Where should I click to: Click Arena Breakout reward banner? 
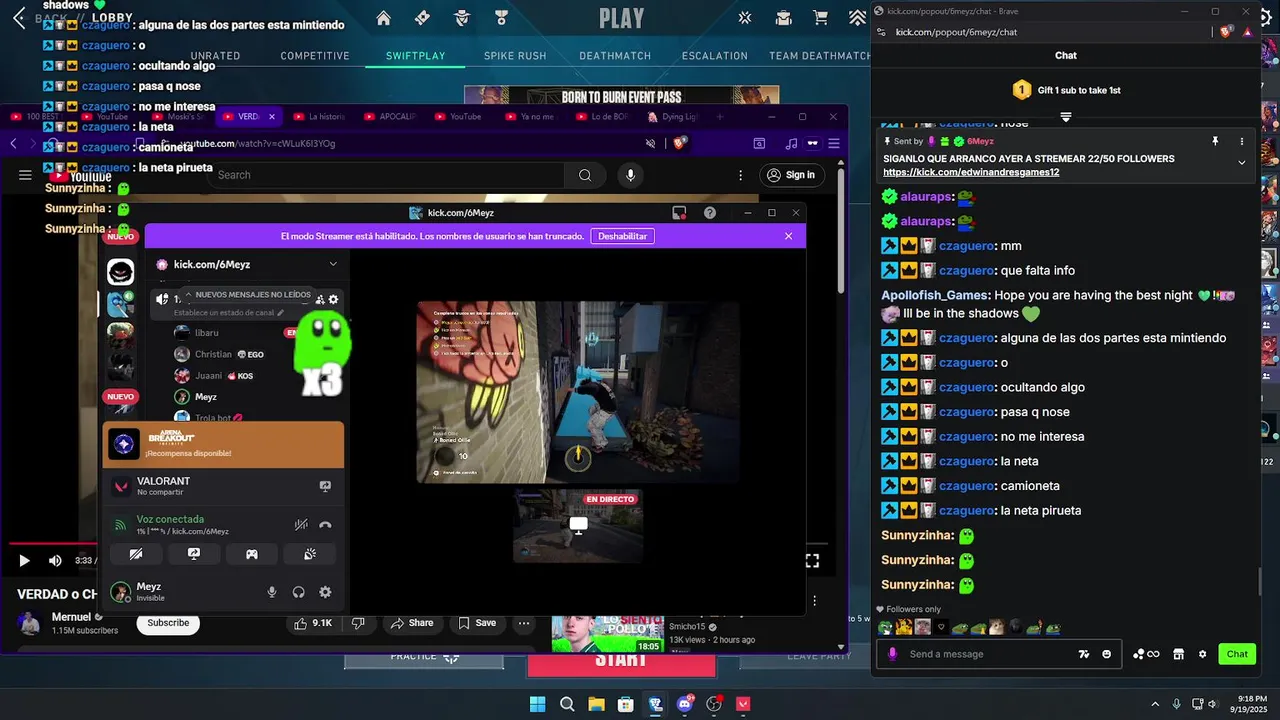223,445
